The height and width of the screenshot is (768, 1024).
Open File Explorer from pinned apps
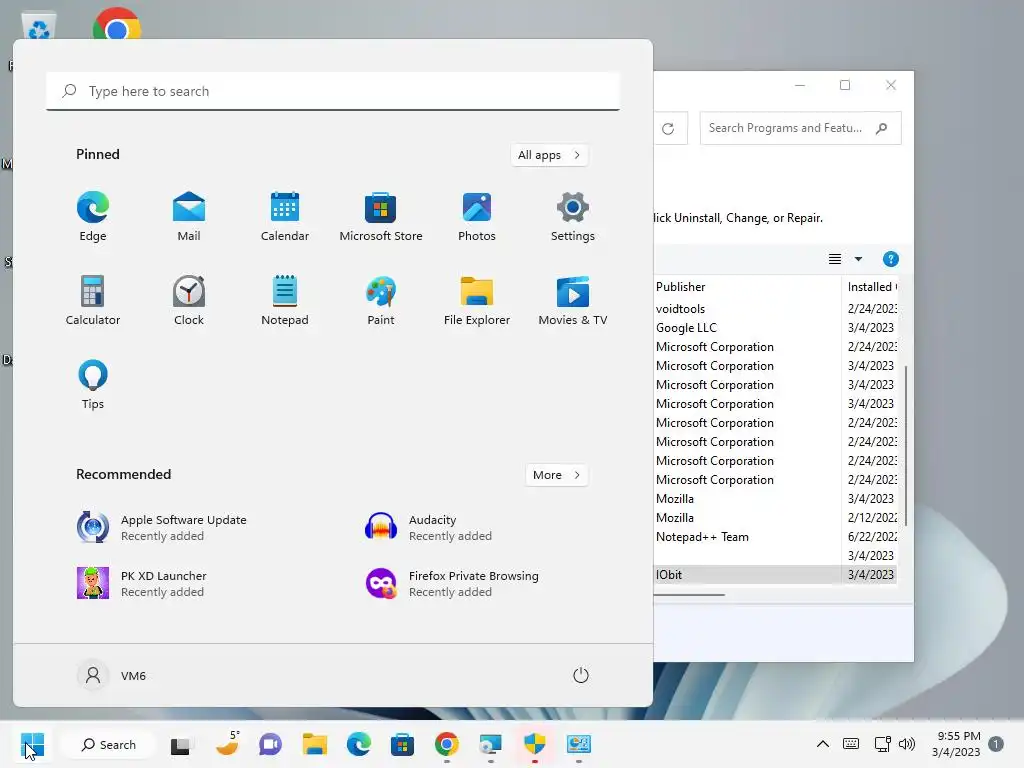click(x=477, y=300)
